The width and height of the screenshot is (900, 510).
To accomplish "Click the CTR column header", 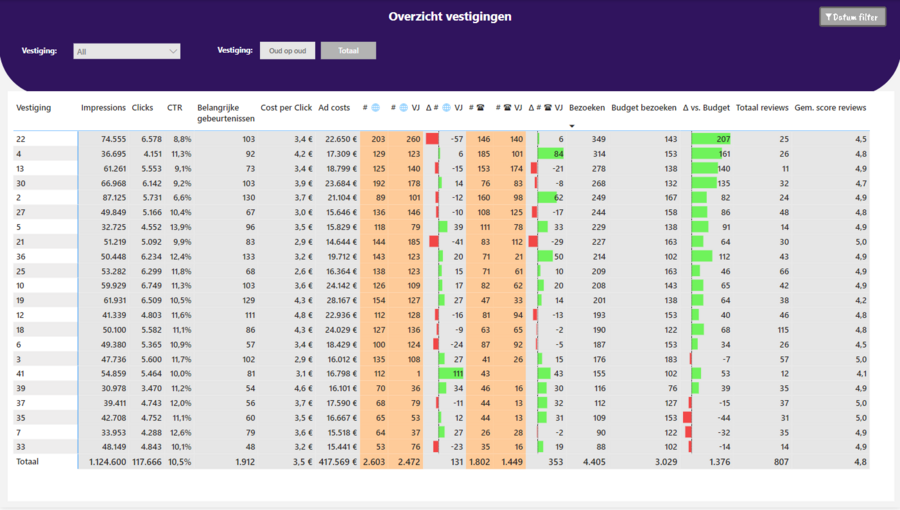I will [174, 108].
